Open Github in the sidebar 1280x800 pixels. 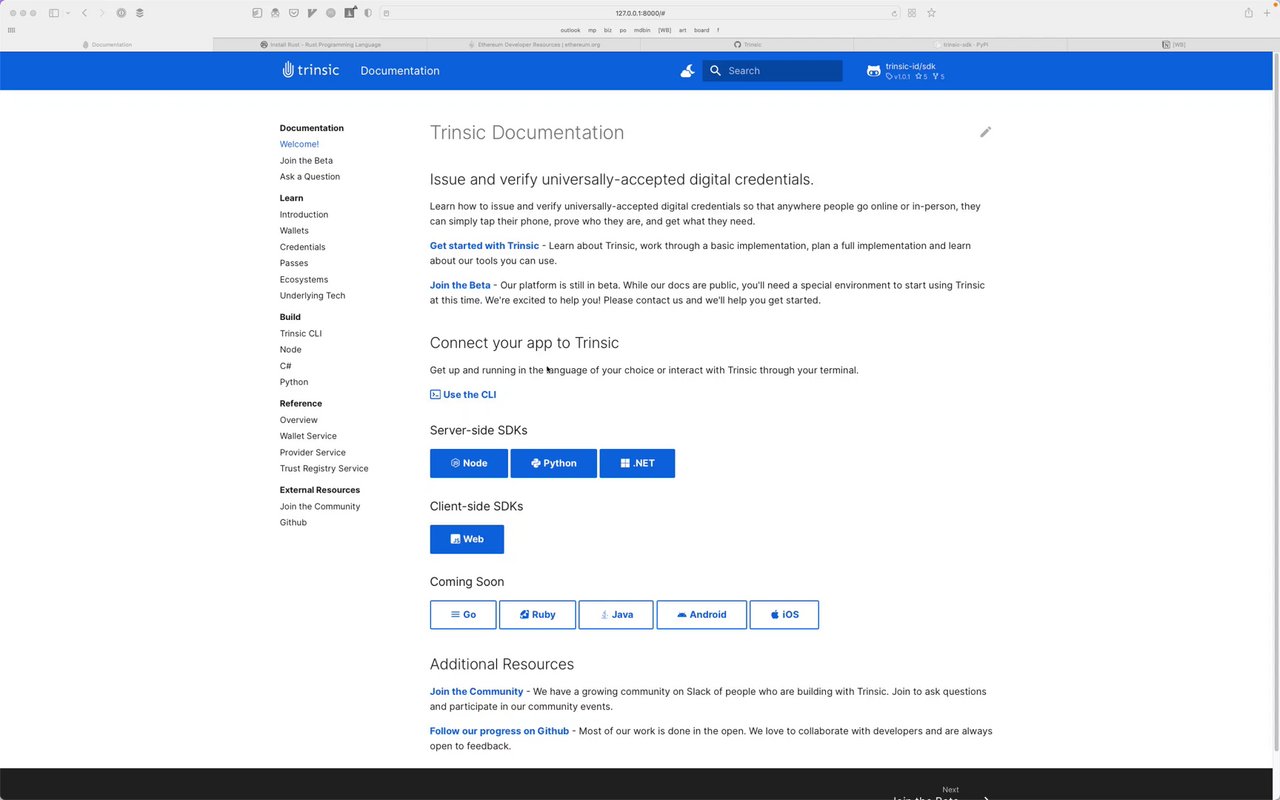[293, 522]
